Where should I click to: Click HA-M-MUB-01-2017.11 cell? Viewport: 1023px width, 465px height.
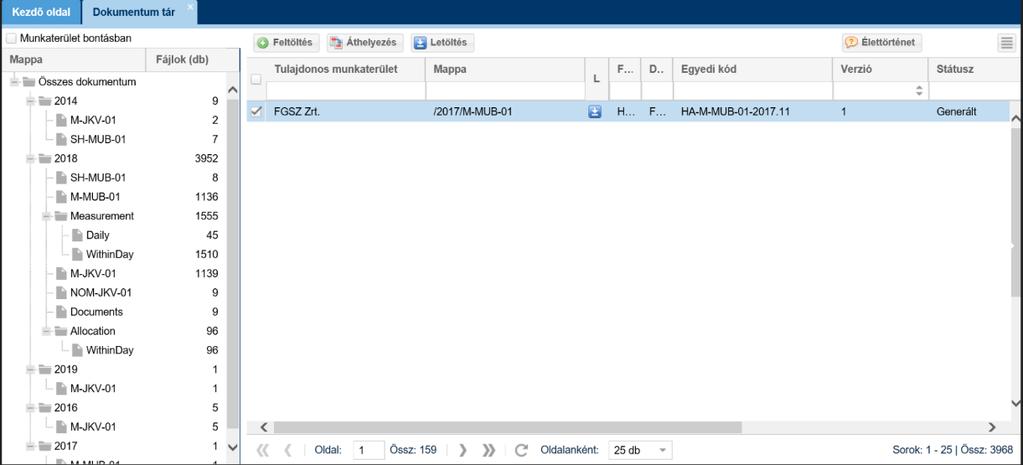[x=752, y=112]
